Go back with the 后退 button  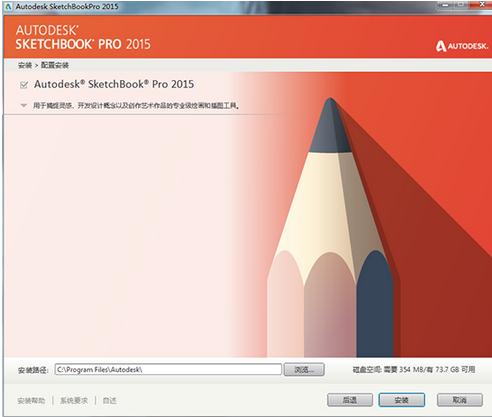click(x=350, y=400)
